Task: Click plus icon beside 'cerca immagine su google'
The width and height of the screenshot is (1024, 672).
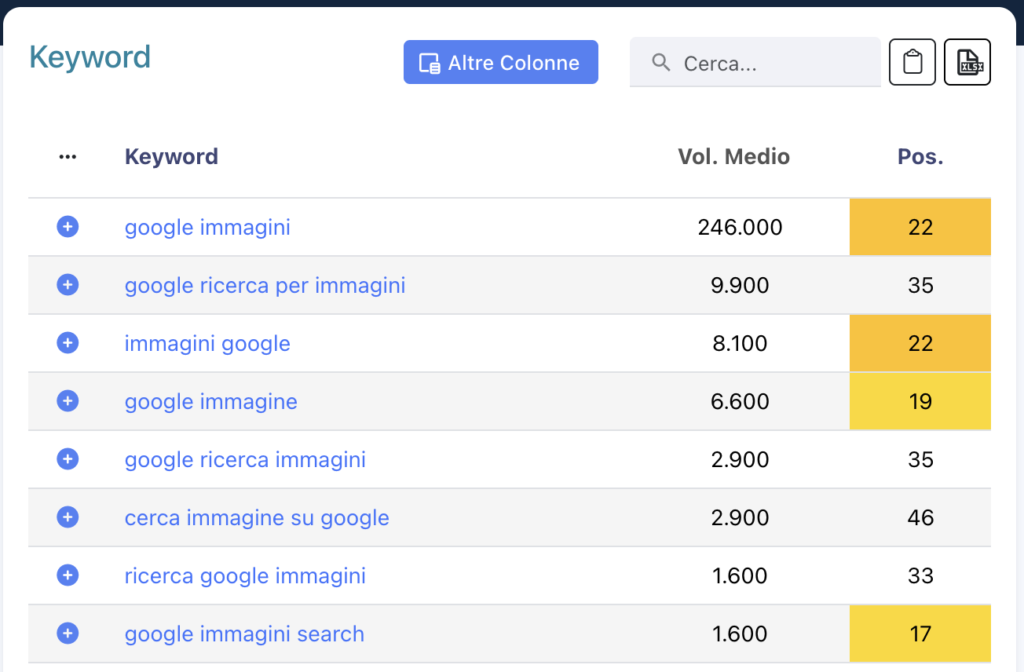Action: 67,517
